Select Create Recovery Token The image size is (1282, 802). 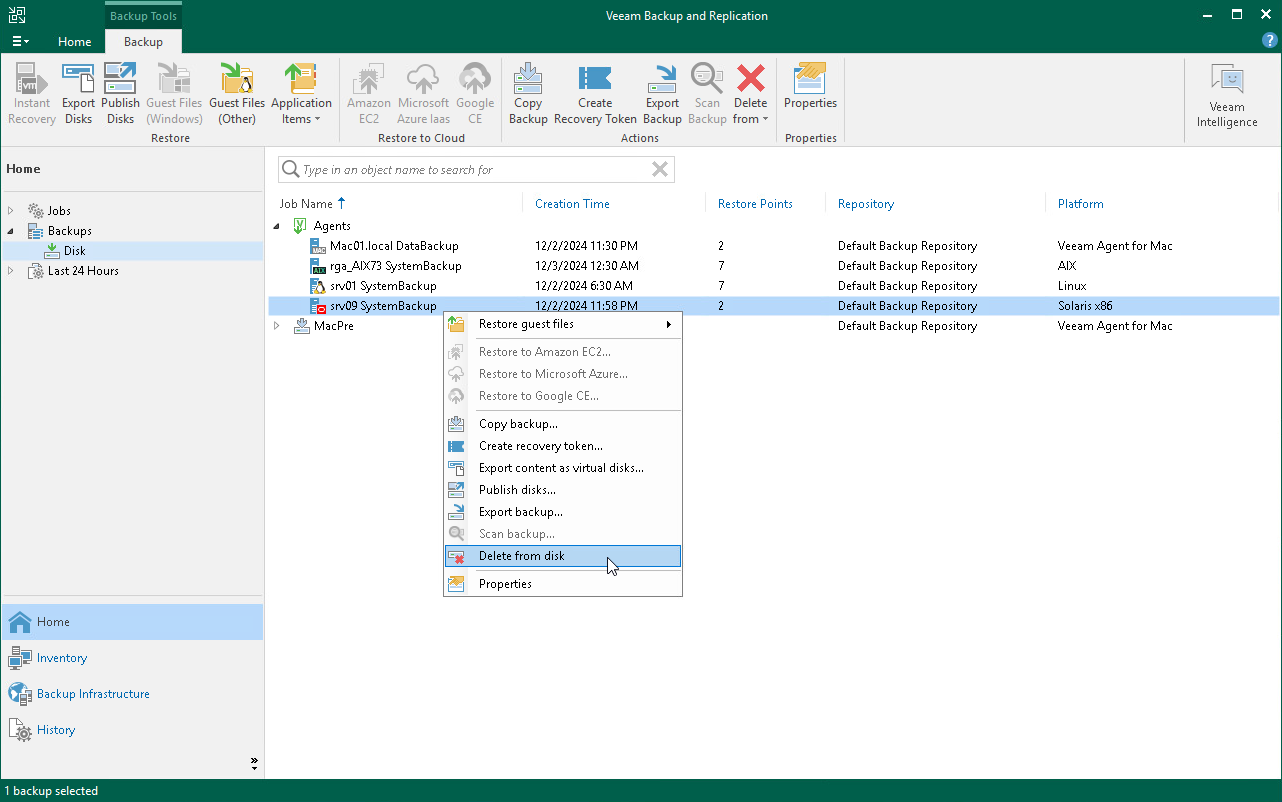tap(595, 93)
